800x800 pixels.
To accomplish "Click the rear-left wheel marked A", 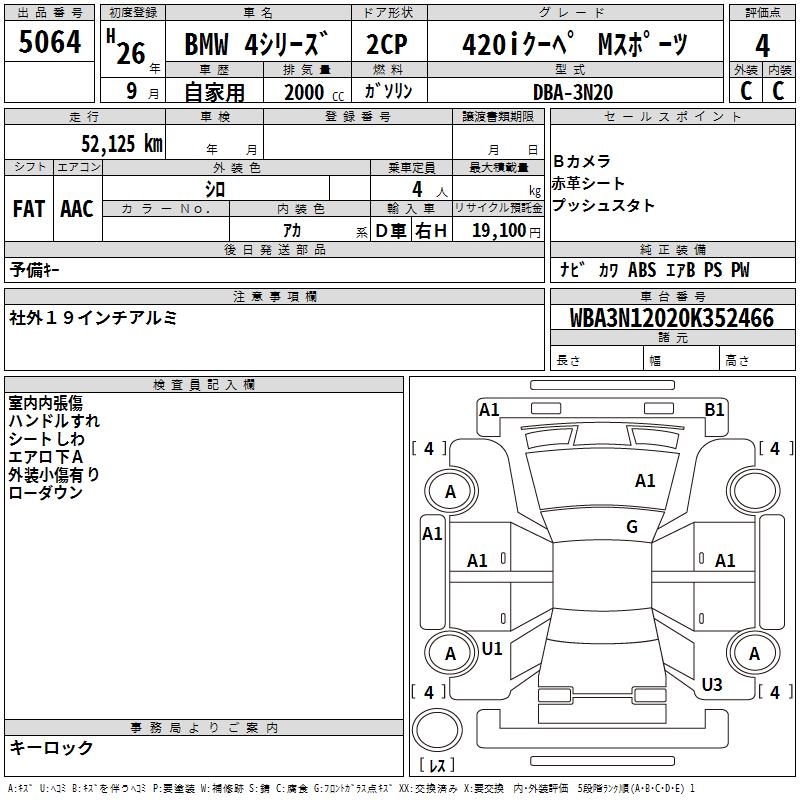I will tap(450, 653).
